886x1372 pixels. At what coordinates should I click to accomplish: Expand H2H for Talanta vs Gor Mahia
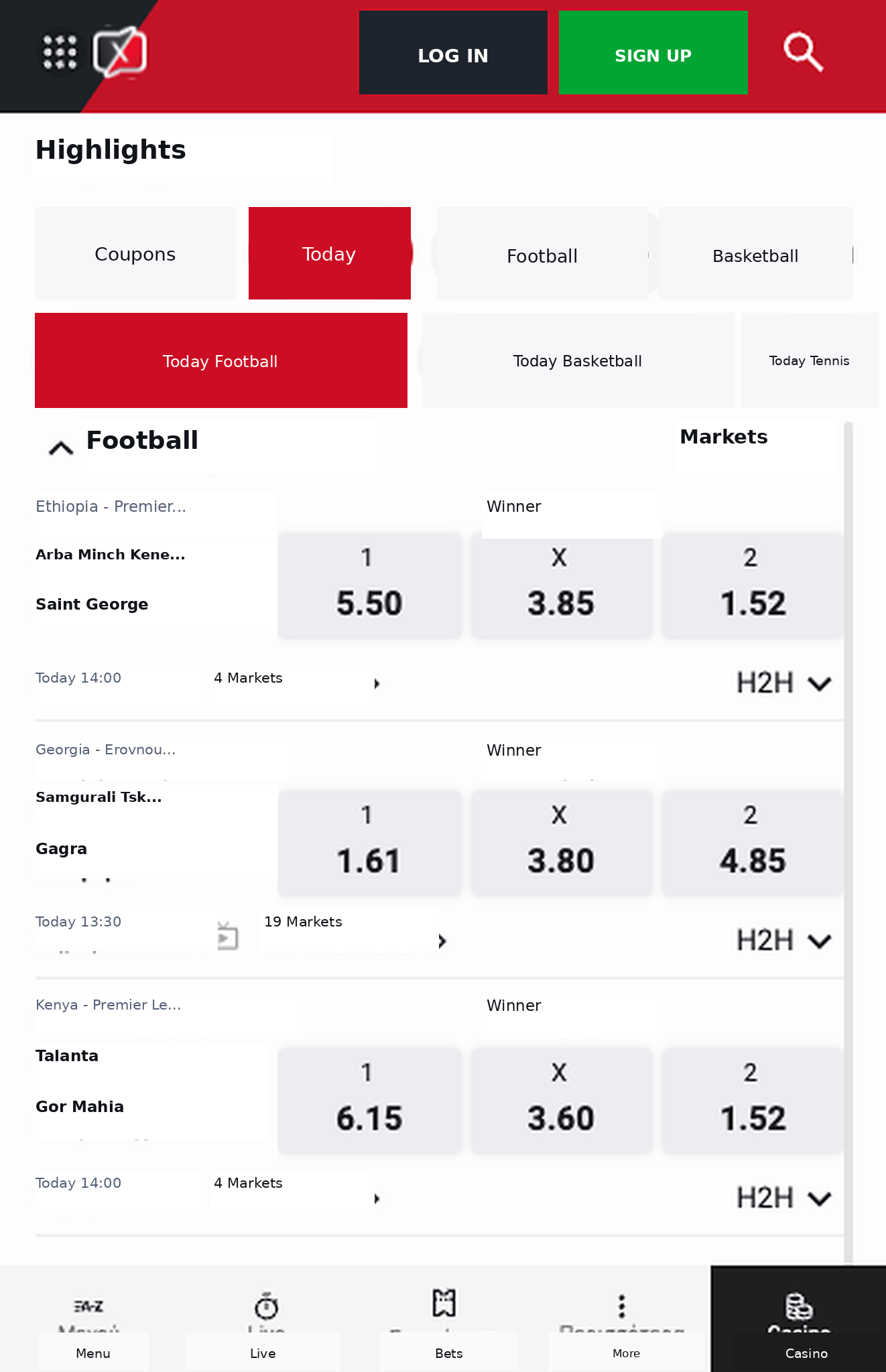(x=784, y=1198)
